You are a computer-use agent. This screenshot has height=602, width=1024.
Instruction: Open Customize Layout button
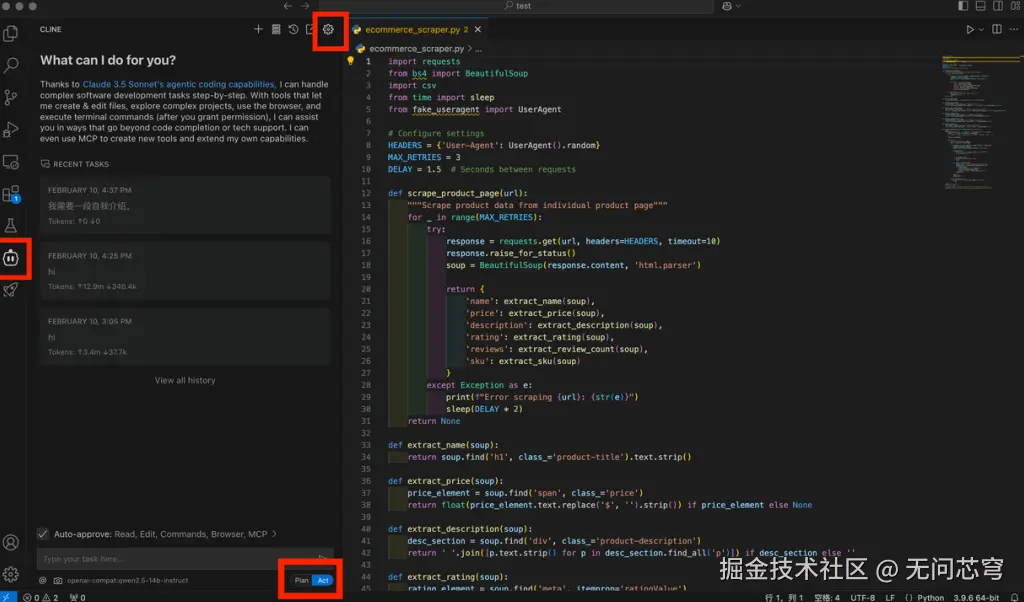(1016, 6)
